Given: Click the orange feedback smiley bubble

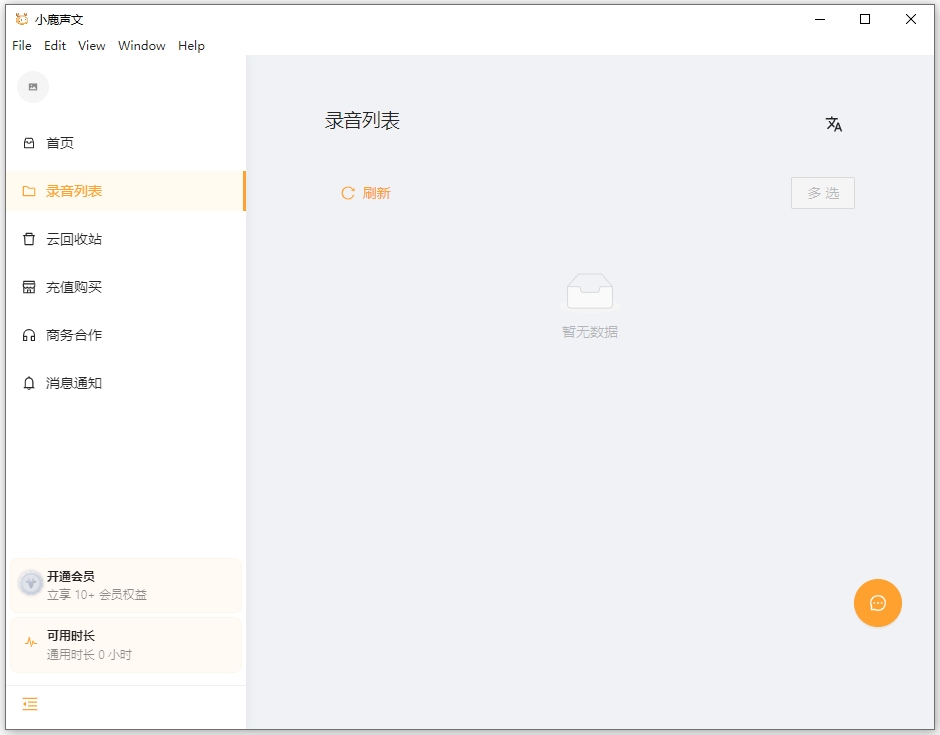Looking at the screenshot, I should pyautogui.click(x=877, y=603).
